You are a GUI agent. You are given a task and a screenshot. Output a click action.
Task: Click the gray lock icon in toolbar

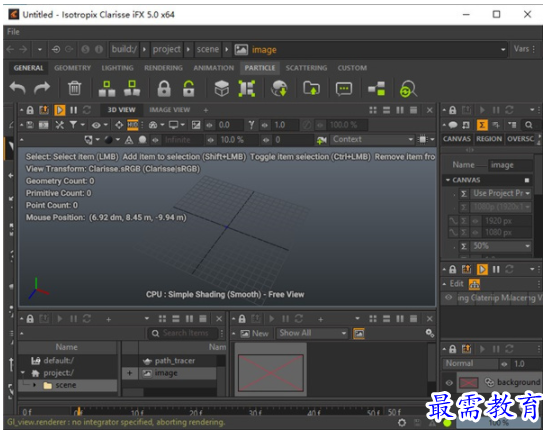[x=164, y=88]
